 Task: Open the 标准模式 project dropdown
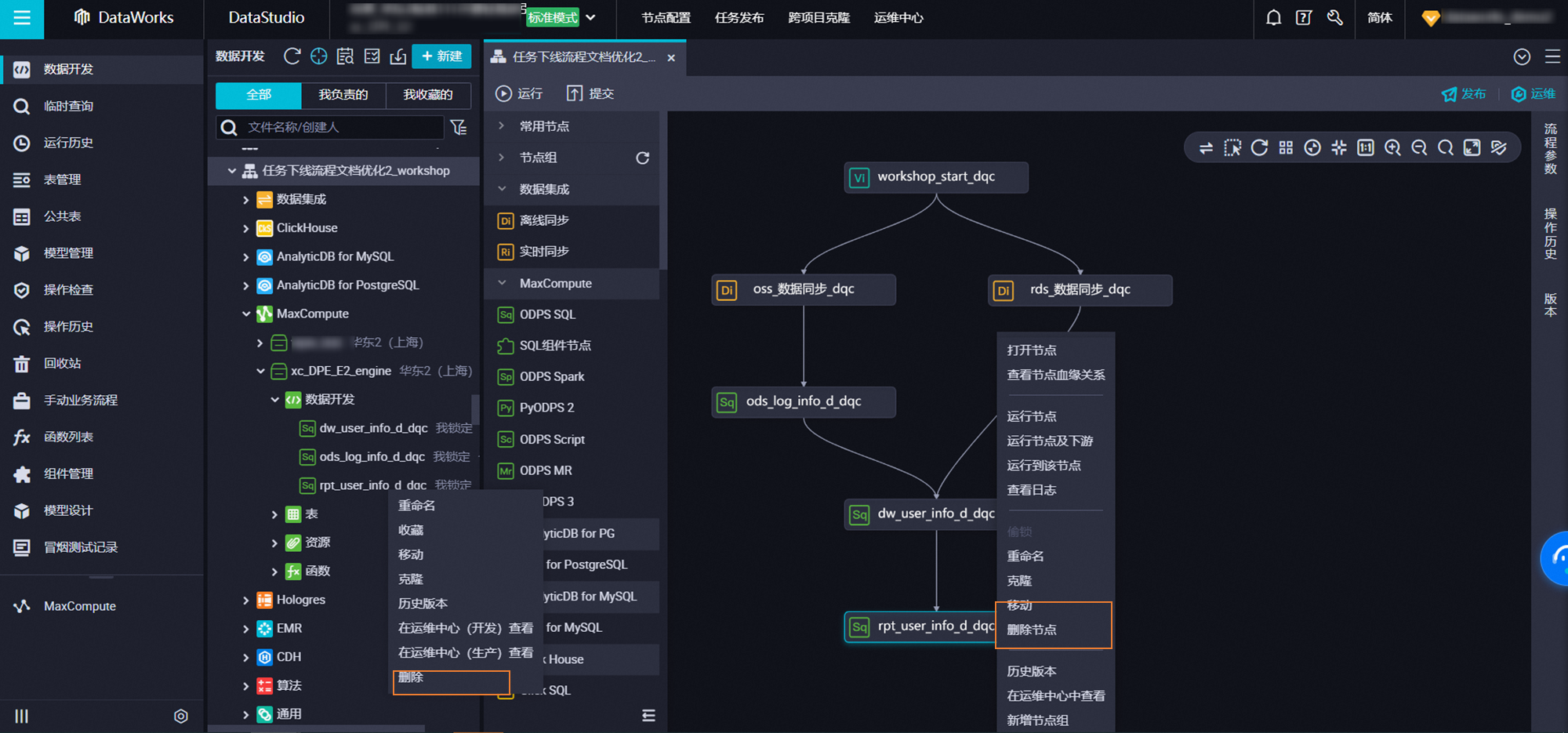(x=561, y=17)
